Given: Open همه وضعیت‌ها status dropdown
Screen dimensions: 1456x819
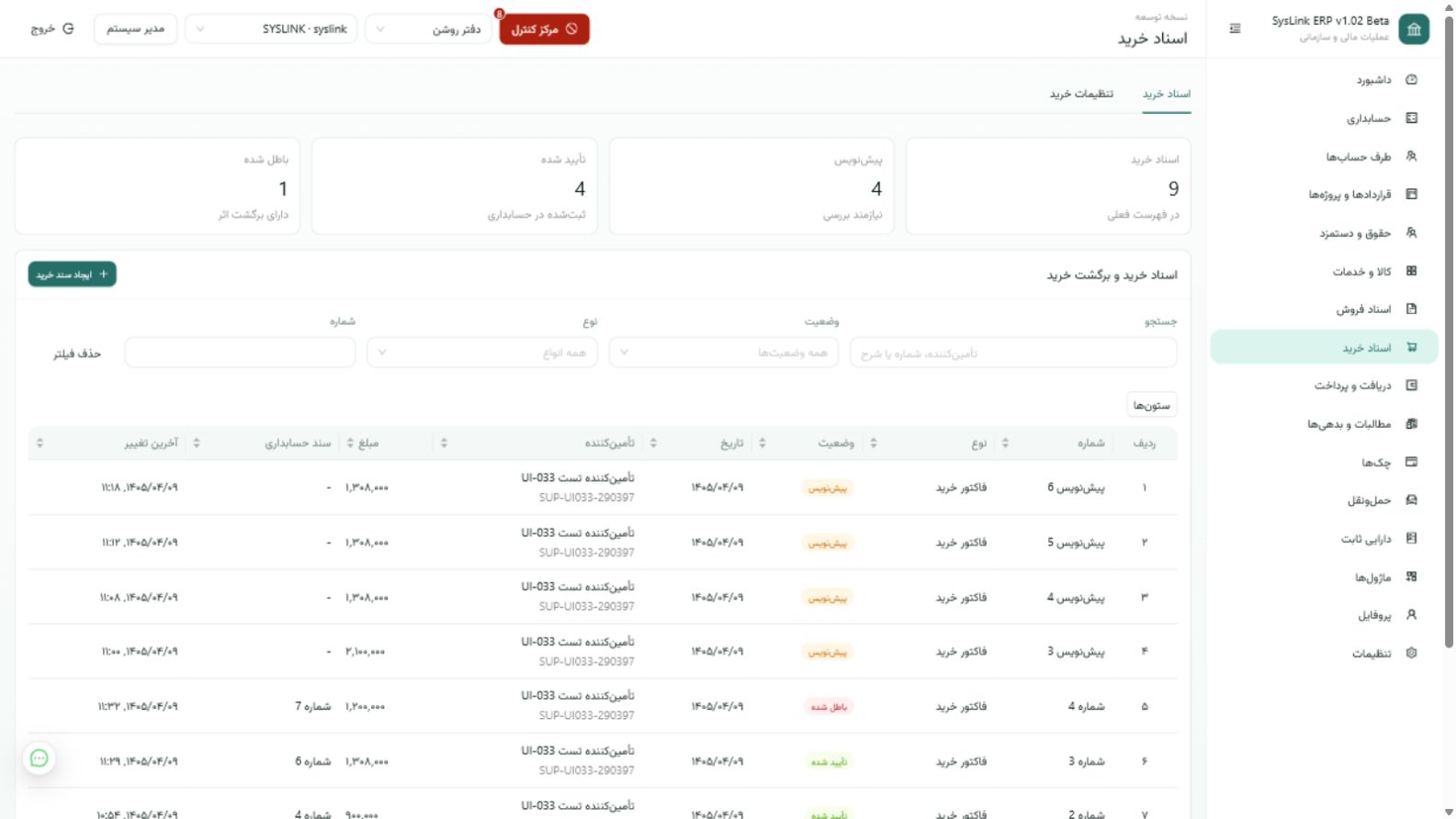Looking at the screenshot, I should tap(724, 353).
